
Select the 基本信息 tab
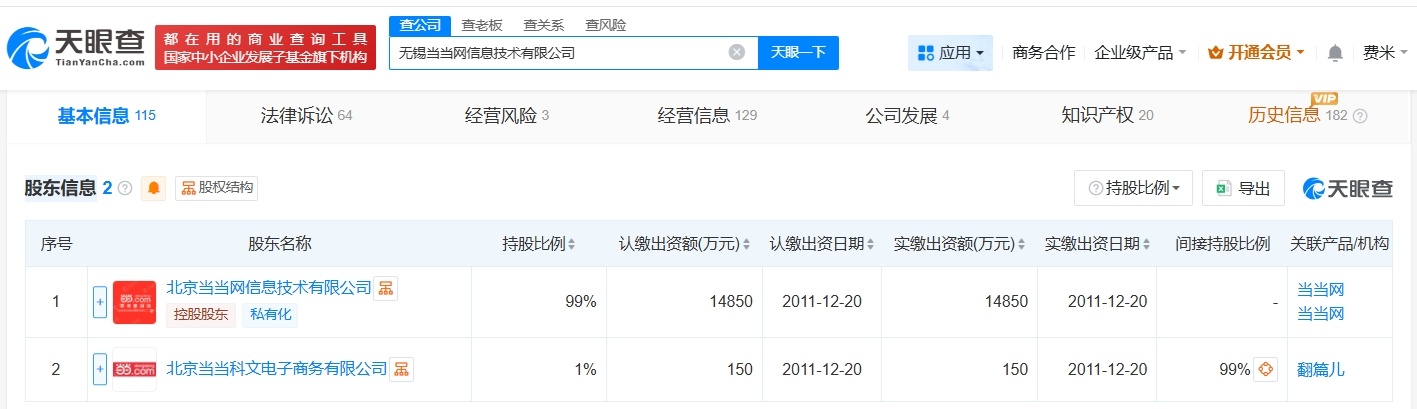click(106, 116)
